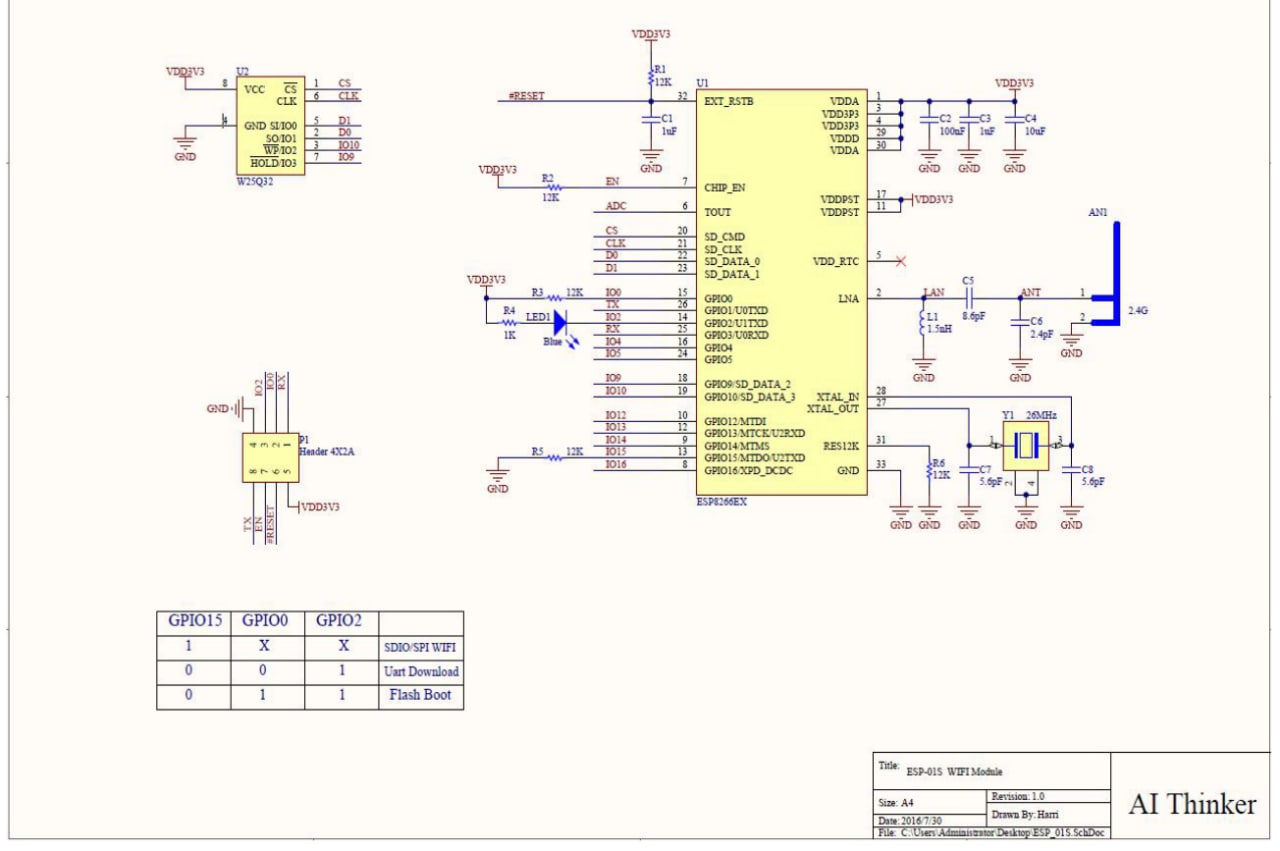Select the C8 crystal load capacitor
1280x851 pixels.
(x=1071, y=469)
